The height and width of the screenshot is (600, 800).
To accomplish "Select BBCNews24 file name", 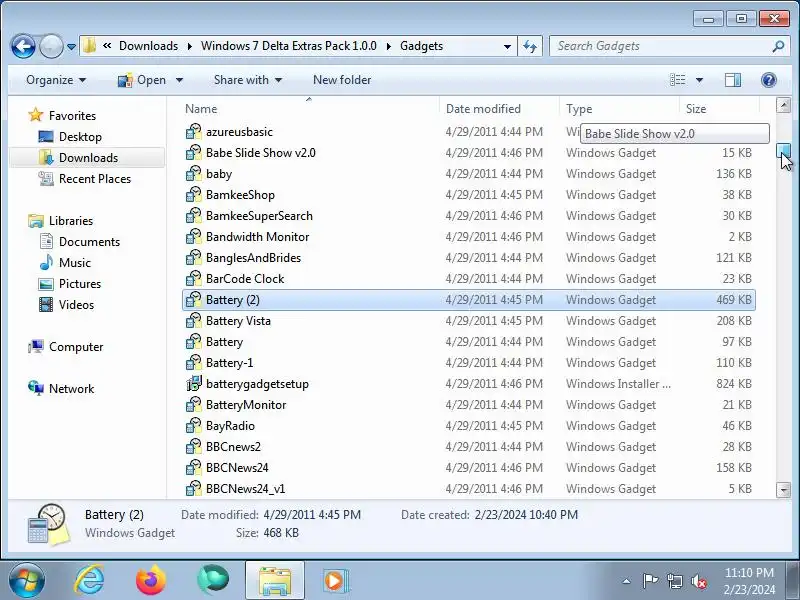I will point(237,468).
